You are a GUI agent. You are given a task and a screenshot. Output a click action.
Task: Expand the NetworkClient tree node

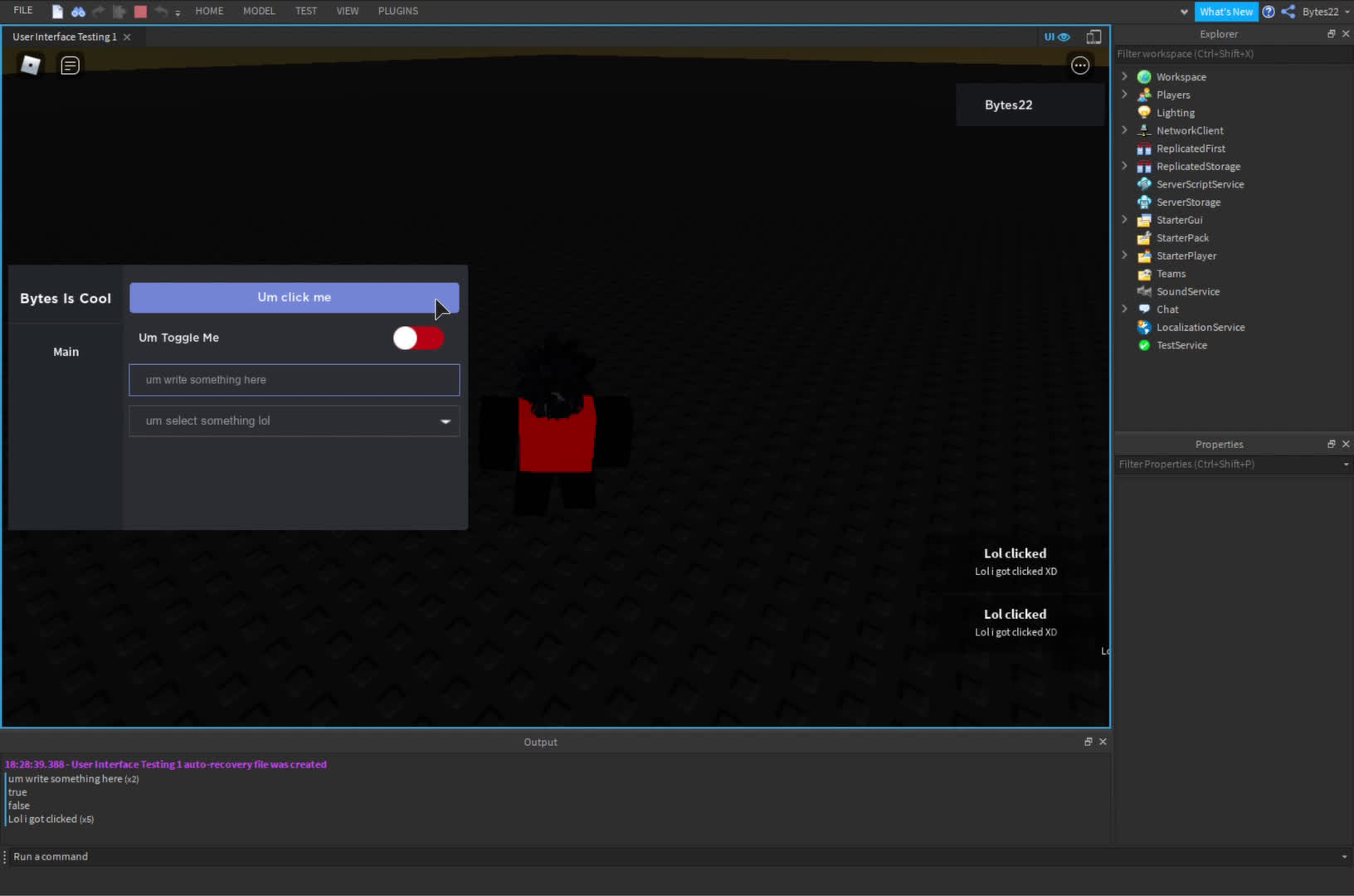pyautogui.click(x=1124, y=130)
